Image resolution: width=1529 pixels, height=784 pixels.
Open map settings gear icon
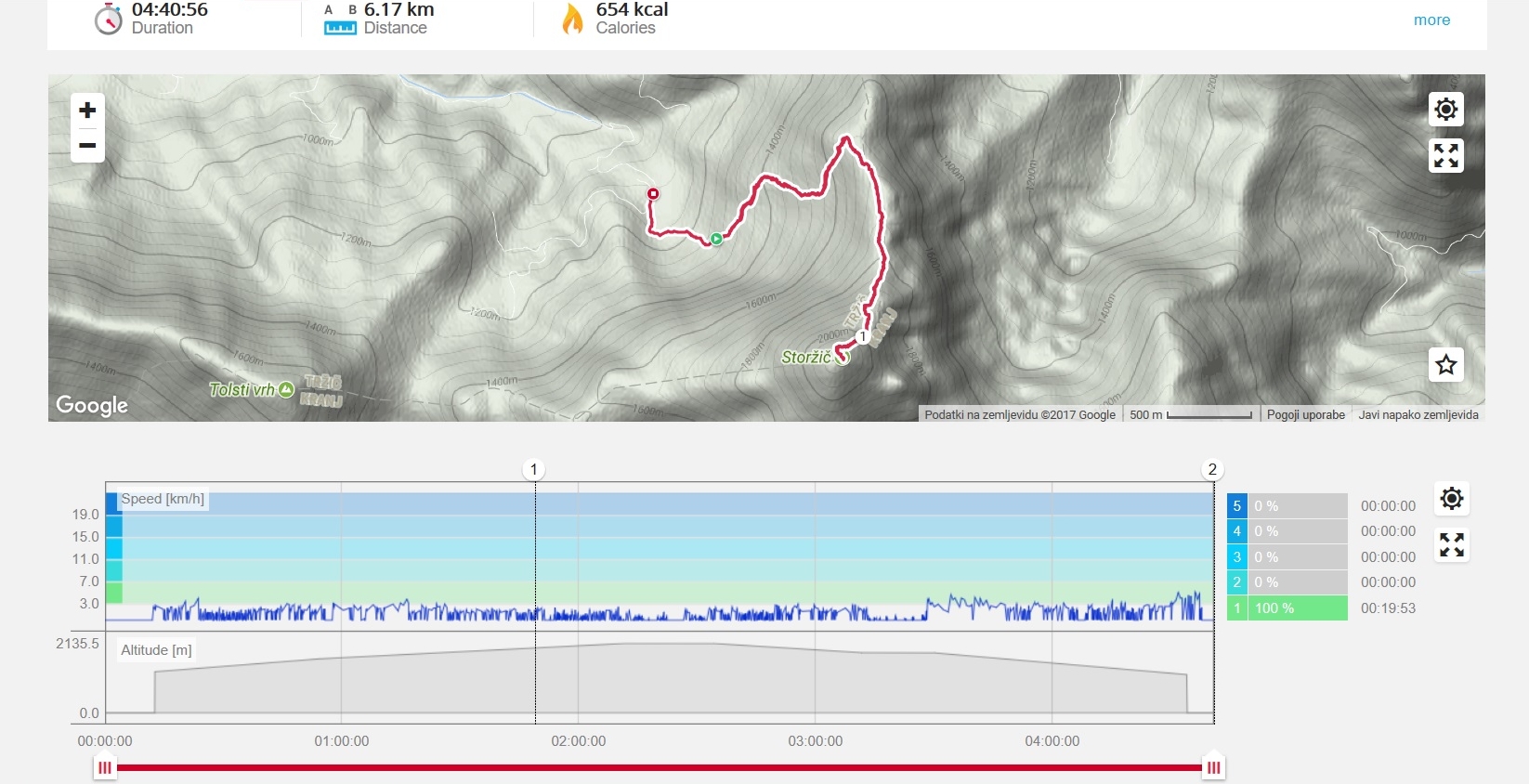[x=1445, y=110]
